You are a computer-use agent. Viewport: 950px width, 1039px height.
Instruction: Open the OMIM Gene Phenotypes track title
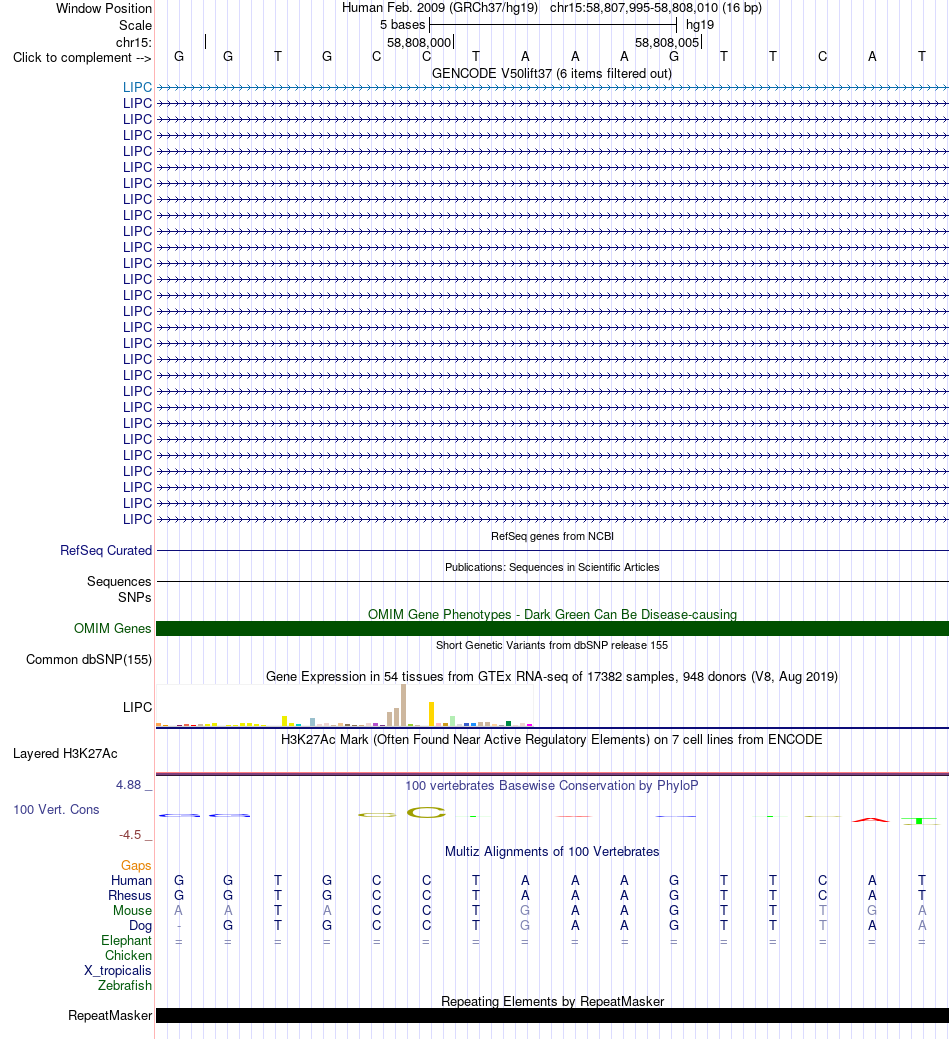coord(552,614)
